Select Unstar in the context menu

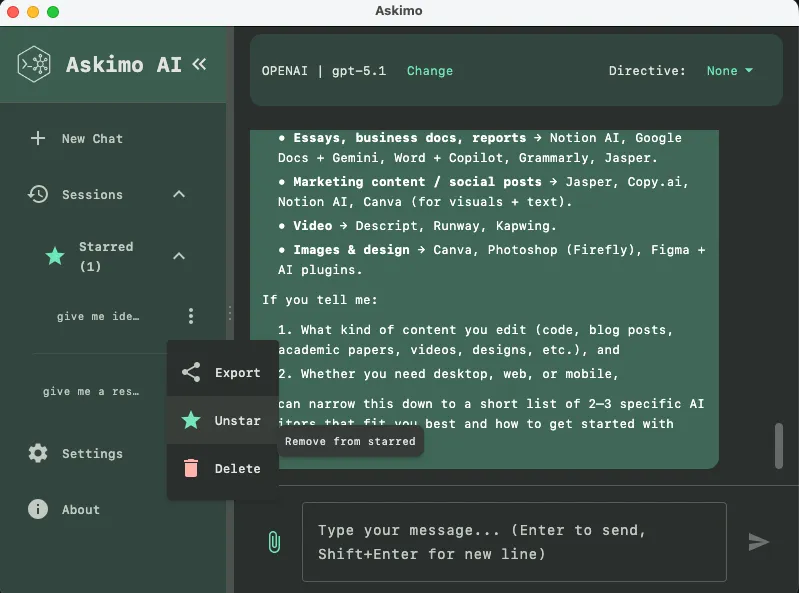click(x=223, y=421)
